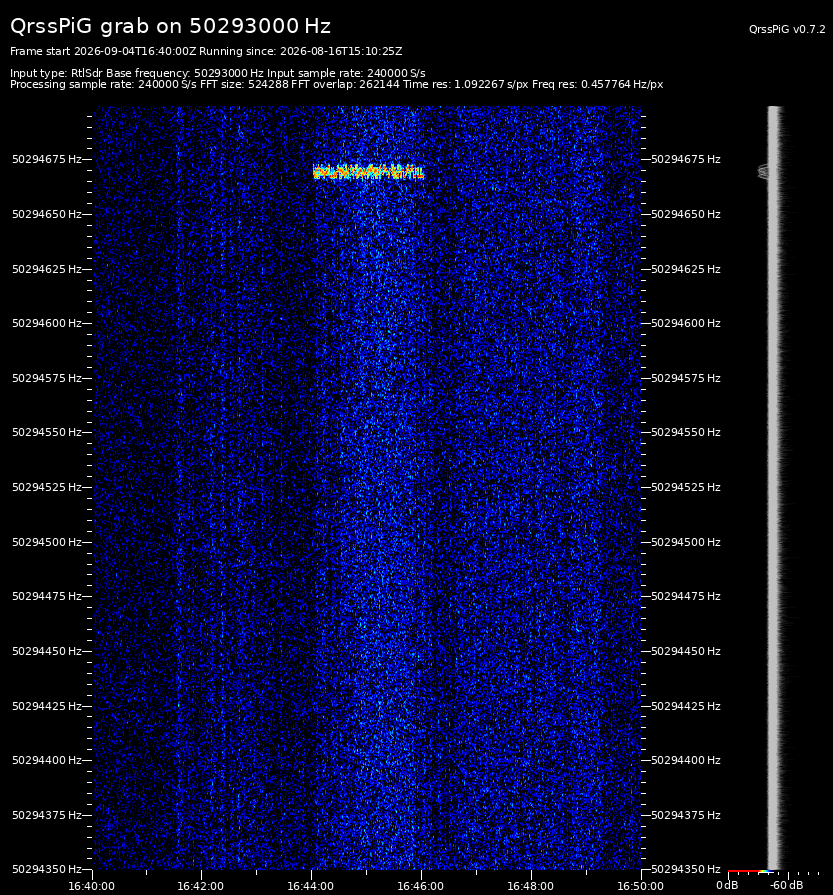This screenshot has height=895, width=833.
Task: Click the 0 dB scale label
Action: 727,885
